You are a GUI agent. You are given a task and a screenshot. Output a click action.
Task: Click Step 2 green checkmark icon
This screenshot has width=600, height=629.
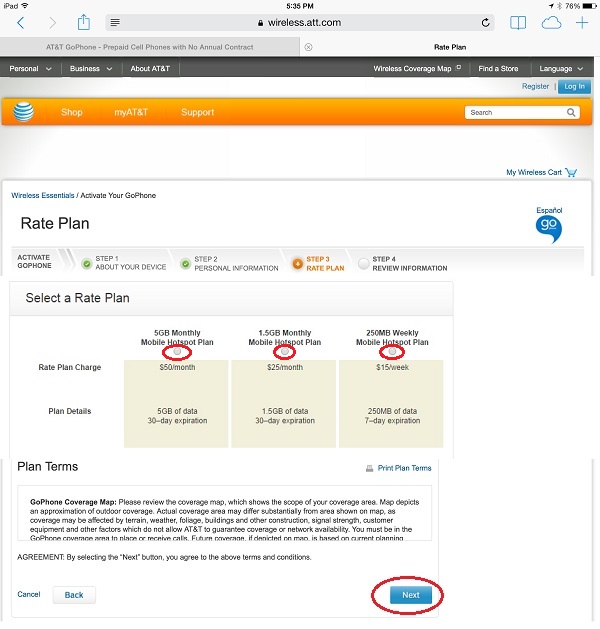click(185, 264)
